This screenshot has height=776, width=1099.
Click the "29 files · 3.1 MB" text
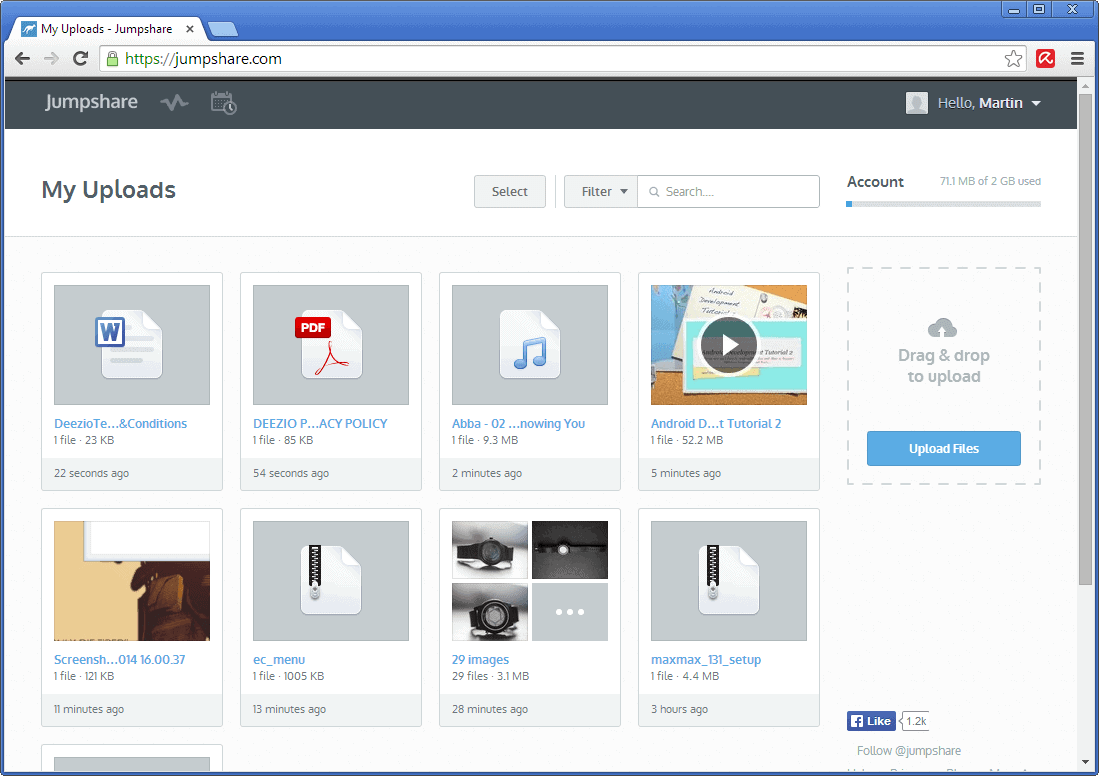click(x=491, y=676)
